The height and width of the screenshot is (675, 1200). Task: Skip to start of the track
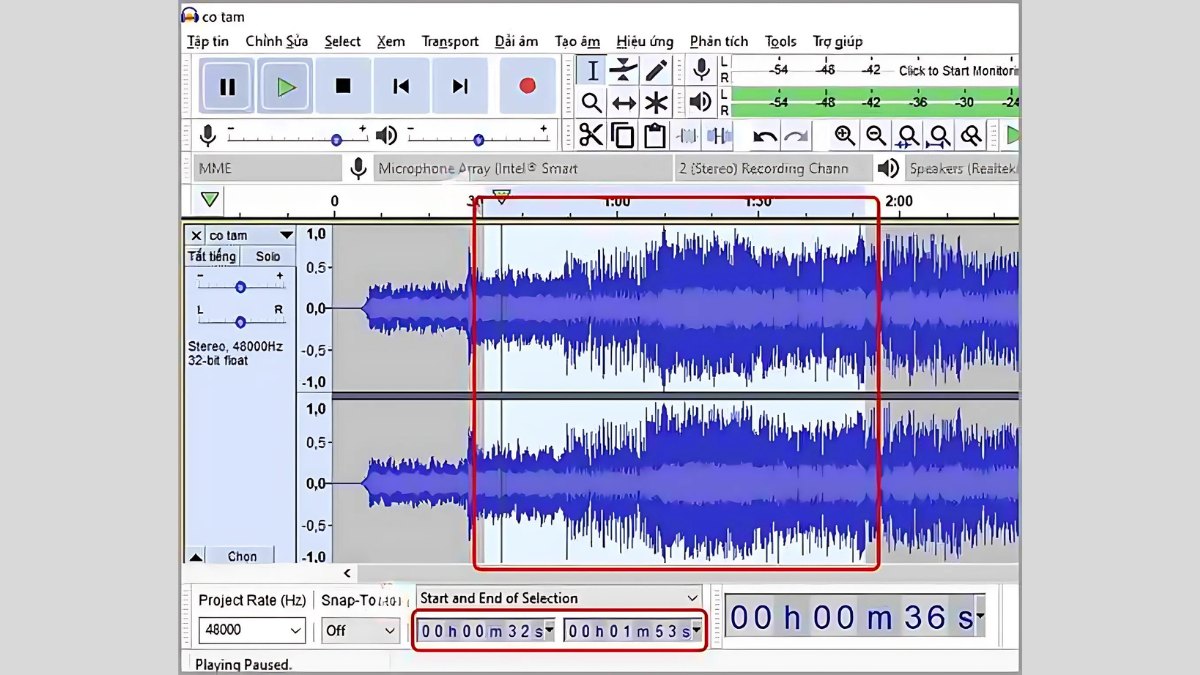(x=401, y=86)
